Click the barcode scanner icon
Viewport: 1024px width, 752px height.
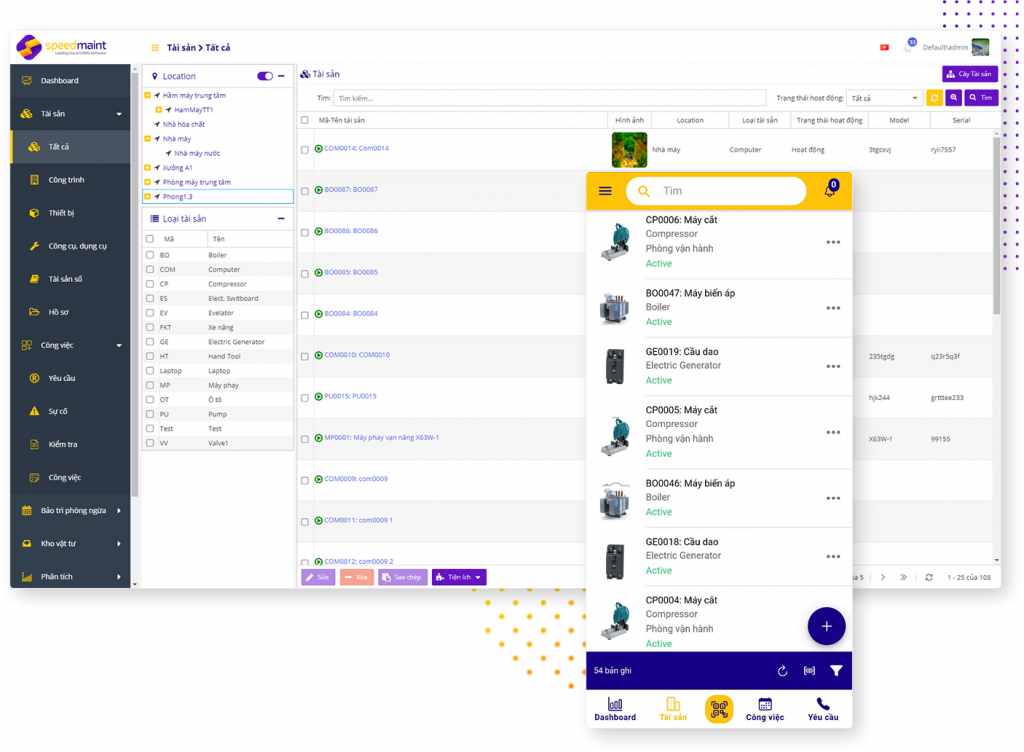click(x=809, y=671)
